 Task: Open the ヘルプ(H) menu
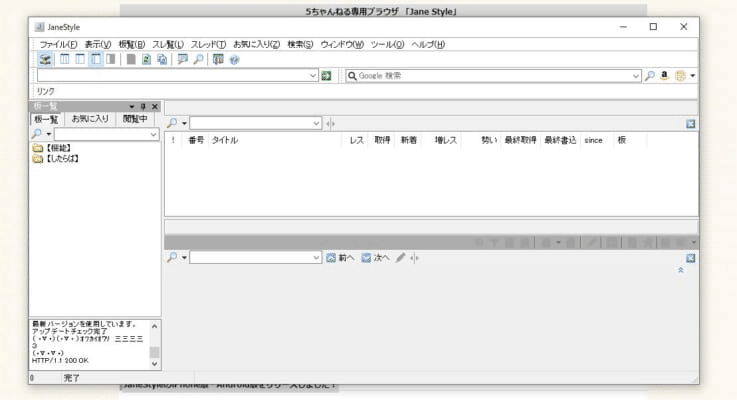[428, 44]
